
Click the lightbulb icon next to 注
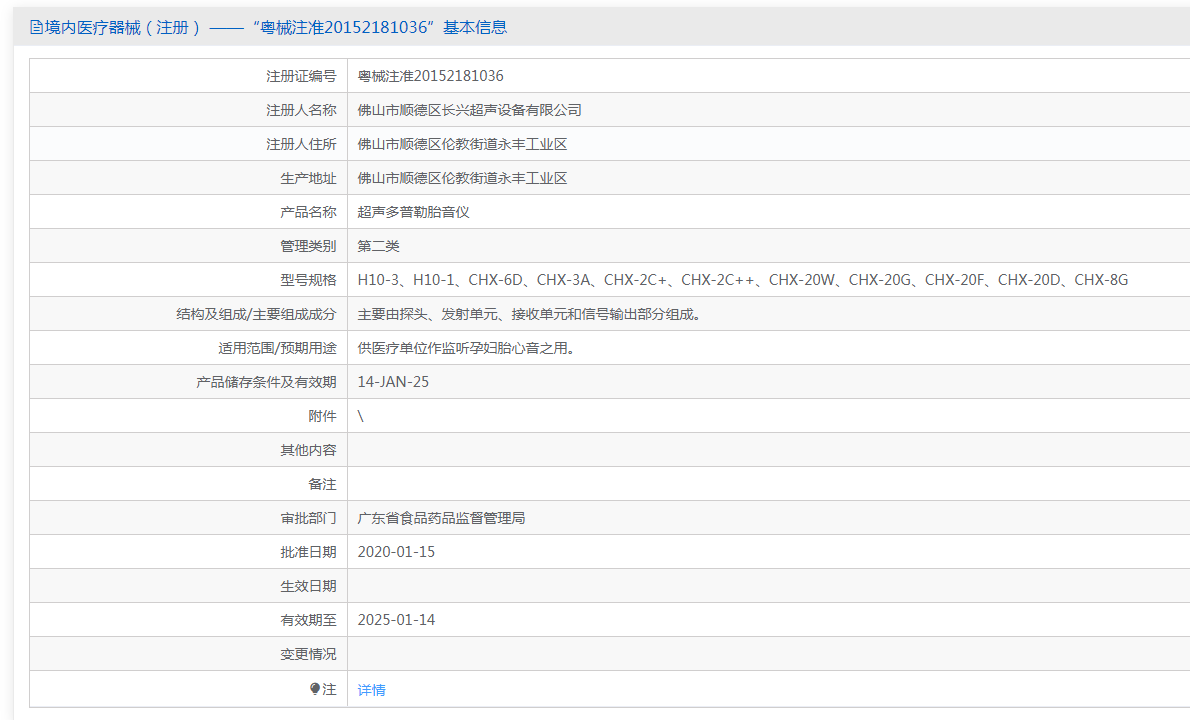click(315, 689)
